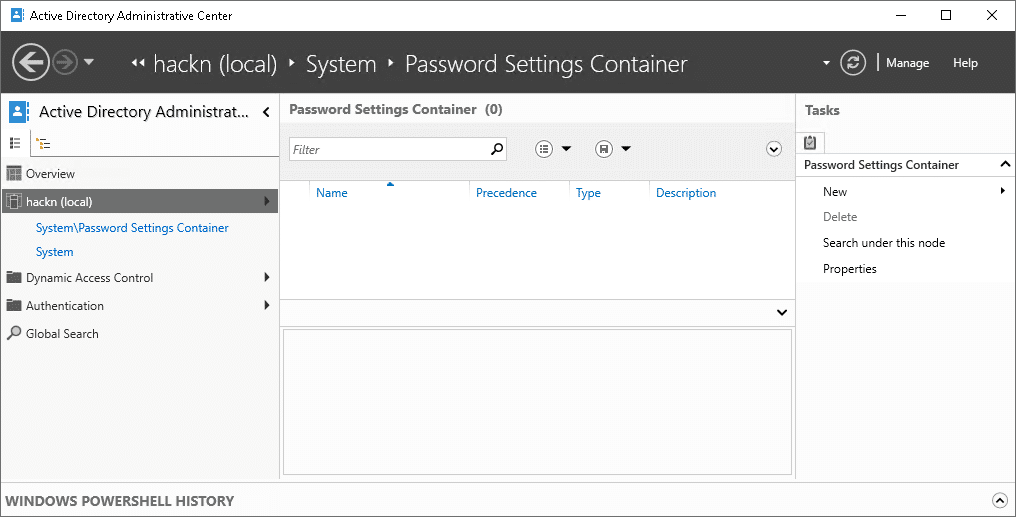This screenshot has width=1016, height=517.
Task: Collapse the Password Settings Container tasks section
Action: tap(1004, 165)
